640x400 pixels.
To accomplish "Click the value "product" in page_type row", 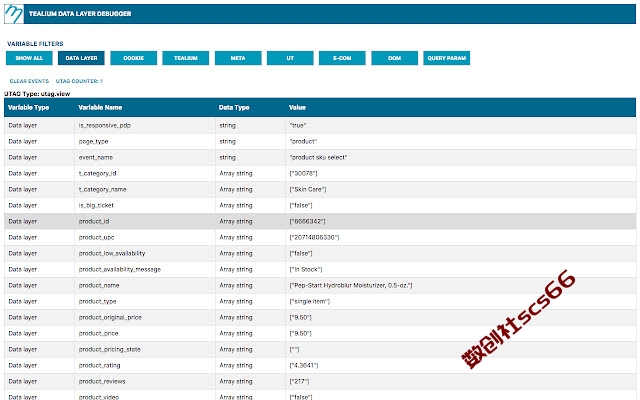I will click(303, 142).
